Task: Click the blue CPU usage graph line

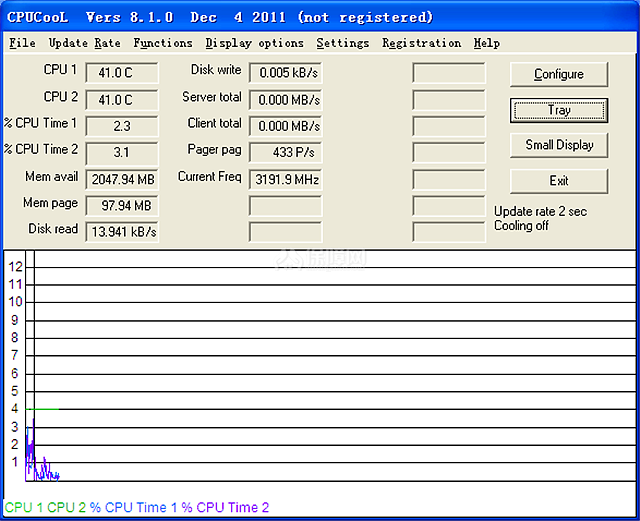Action: tap(43, 472)
